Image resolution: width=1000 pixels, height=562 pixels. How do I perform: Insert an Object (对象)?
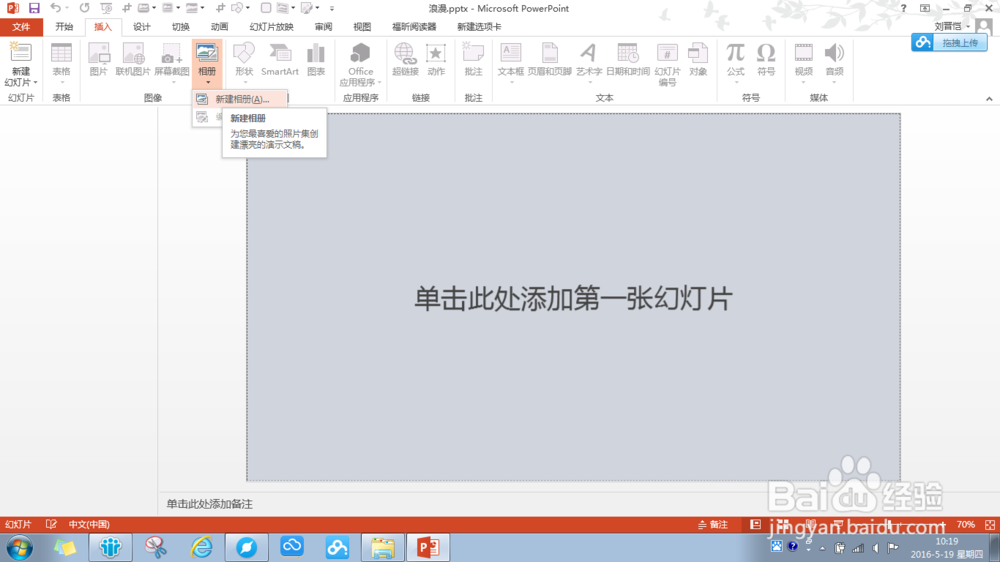click(698, 59)
